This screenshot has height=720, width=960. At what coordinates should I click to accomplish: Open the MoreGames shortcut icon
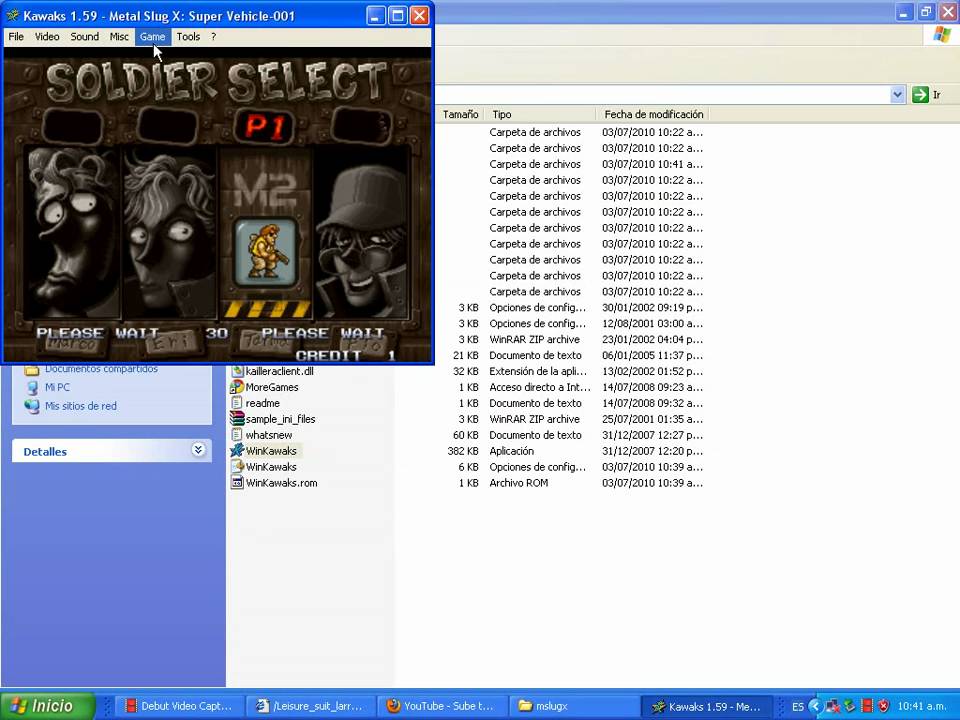[x=237, y=387]
